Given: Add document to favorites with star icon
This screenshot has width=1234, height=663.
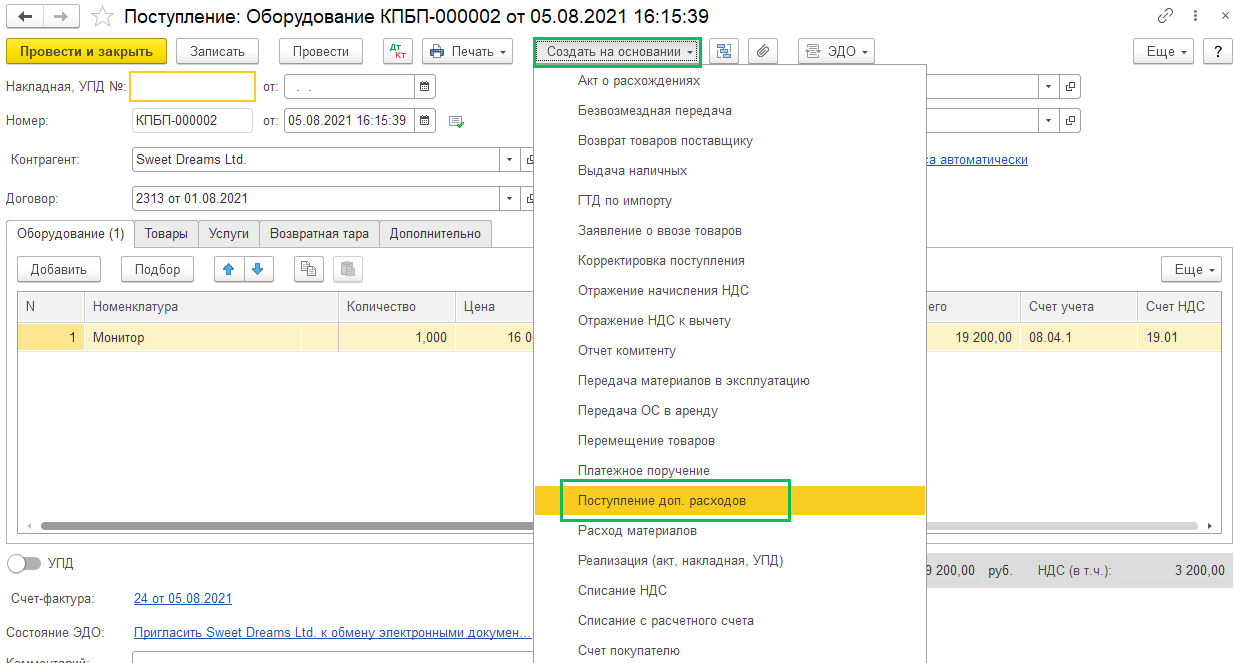Looking at the screenshot, I should click(102, 17).
